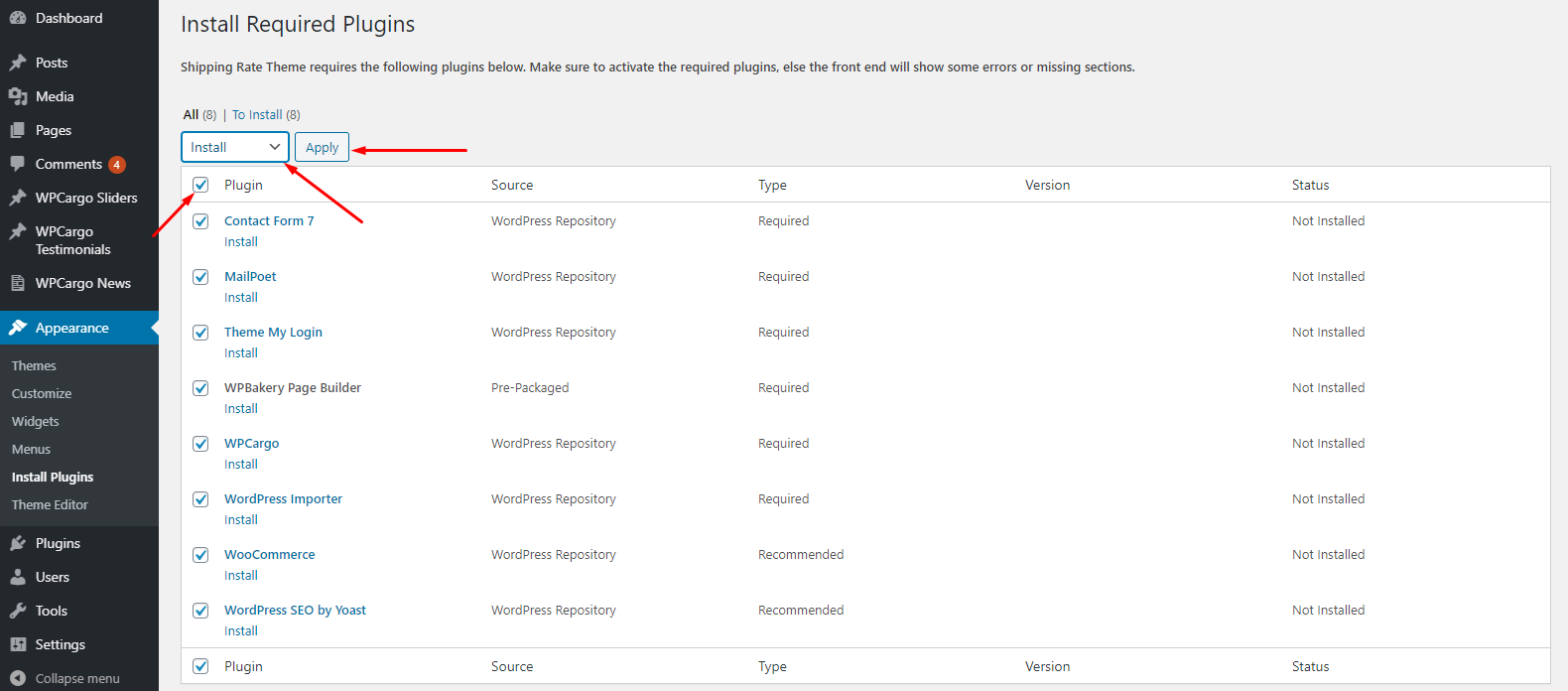This screenshot has height=691, width=1568.
Task: Open the Media menu
Action: point(55,96)
